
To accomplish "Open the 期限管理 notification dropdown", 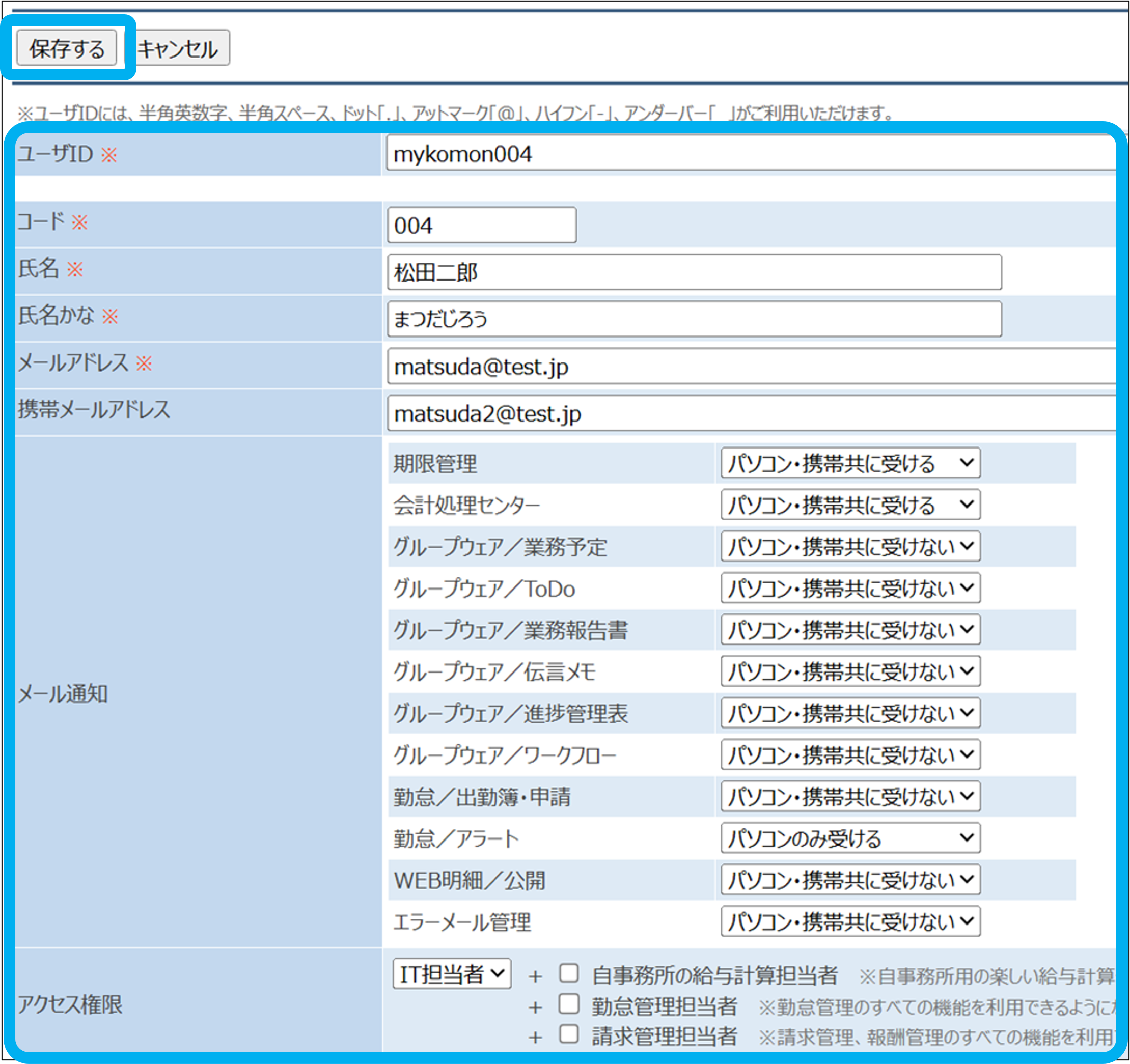I will tap(850, 463).
